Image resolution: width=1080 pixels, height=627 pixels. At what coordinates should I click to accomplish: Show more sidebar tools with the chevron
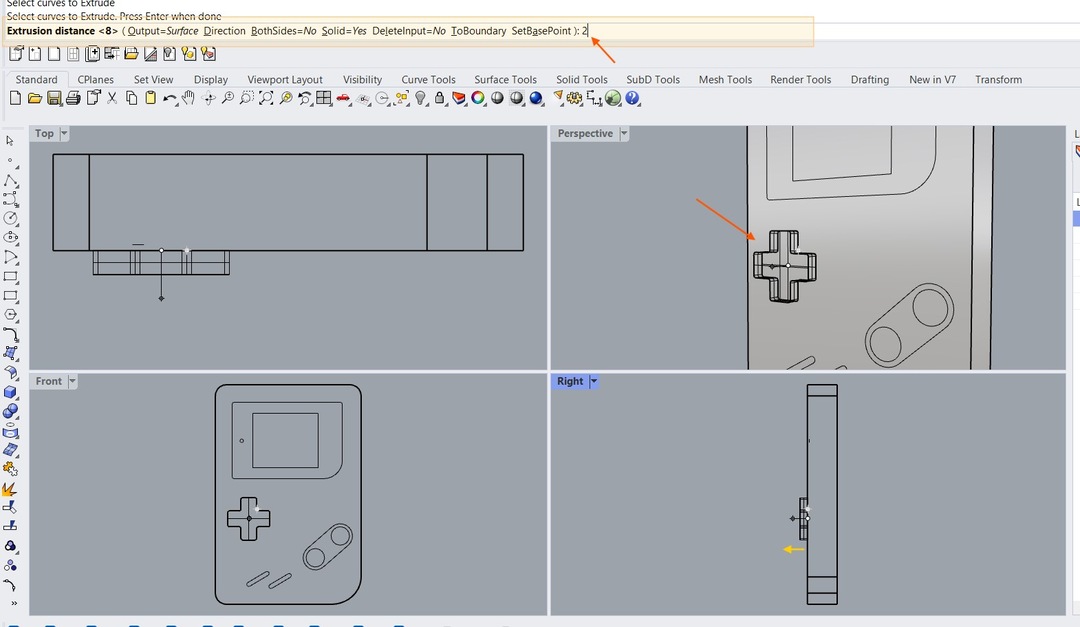pos(14,604)
